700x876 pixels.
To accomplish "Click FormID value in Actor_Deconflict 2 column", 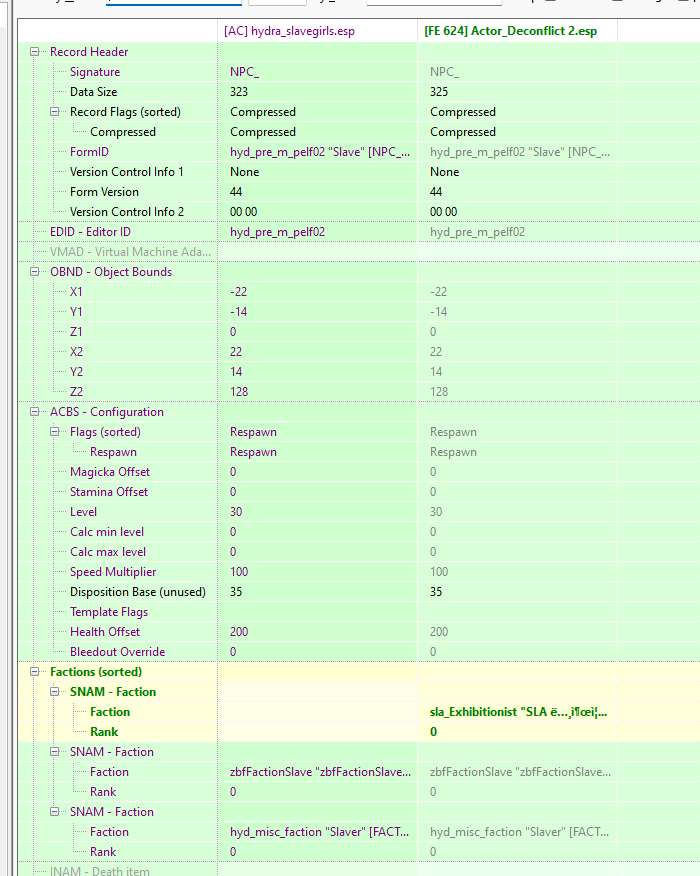I will point(520,152).
